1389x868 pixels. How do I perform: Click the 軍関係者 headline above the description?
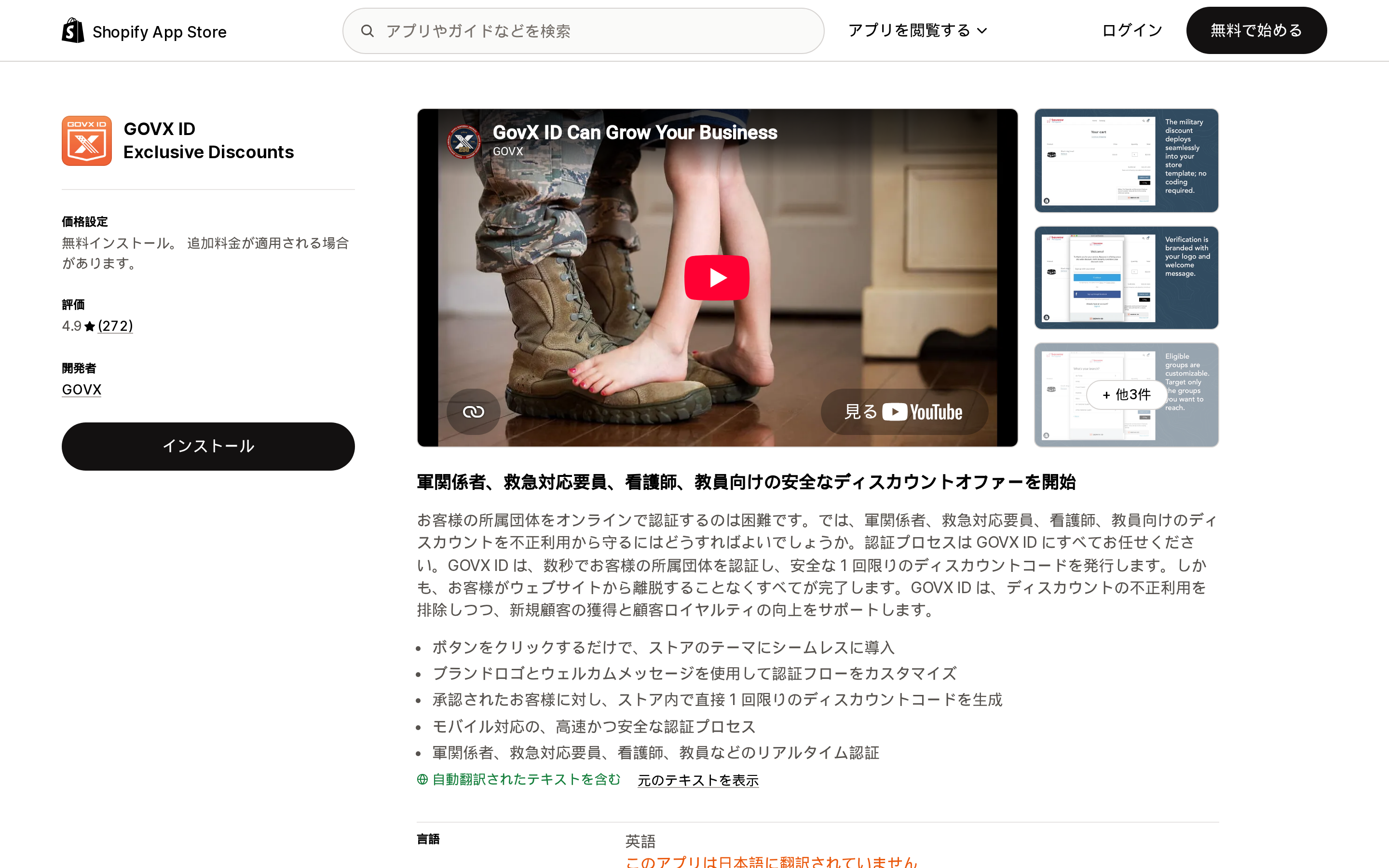pyautogui.click(x=746, y=482)
